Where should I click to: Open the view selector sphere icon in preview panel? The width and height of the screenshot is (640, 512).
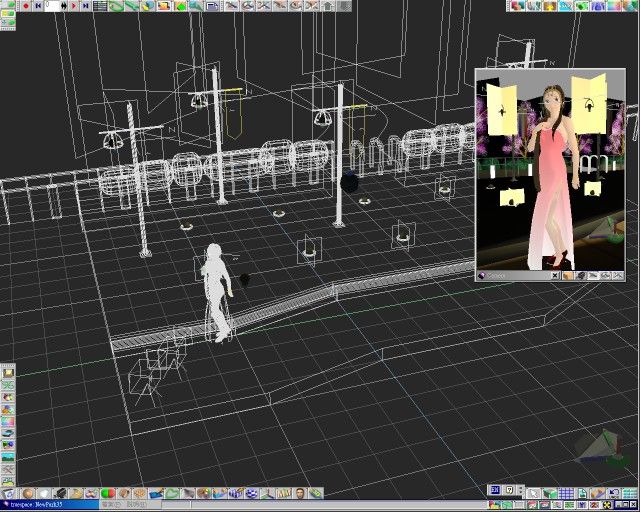(x=482, y=275)
